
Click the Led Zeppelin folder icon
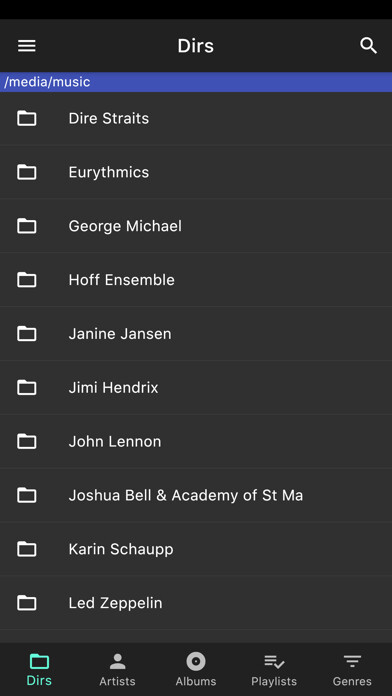pyautogui.click(x=27, y=603)
